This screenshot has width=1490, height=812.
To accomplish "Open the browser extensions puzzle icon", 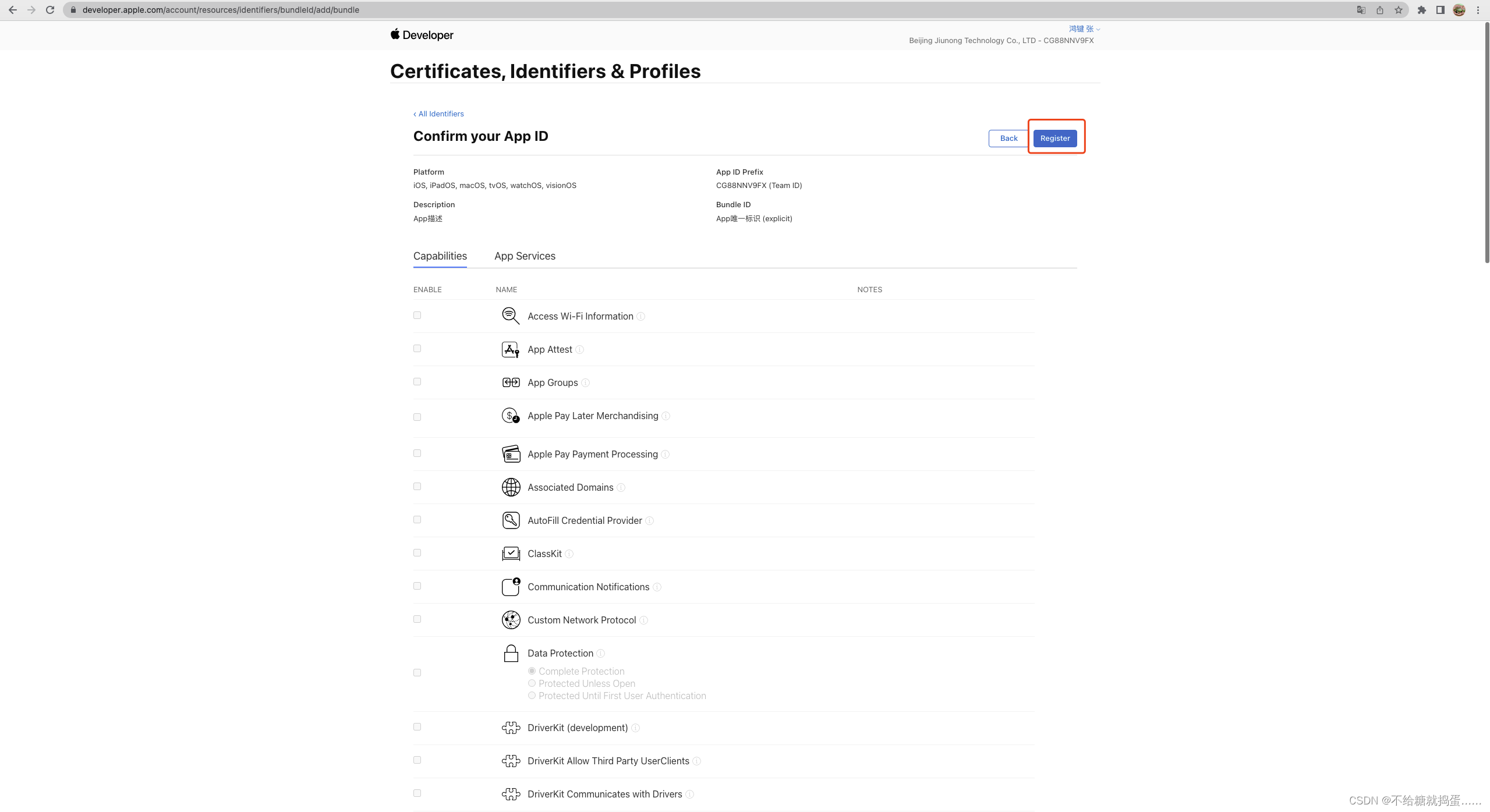I will 1421,10.
